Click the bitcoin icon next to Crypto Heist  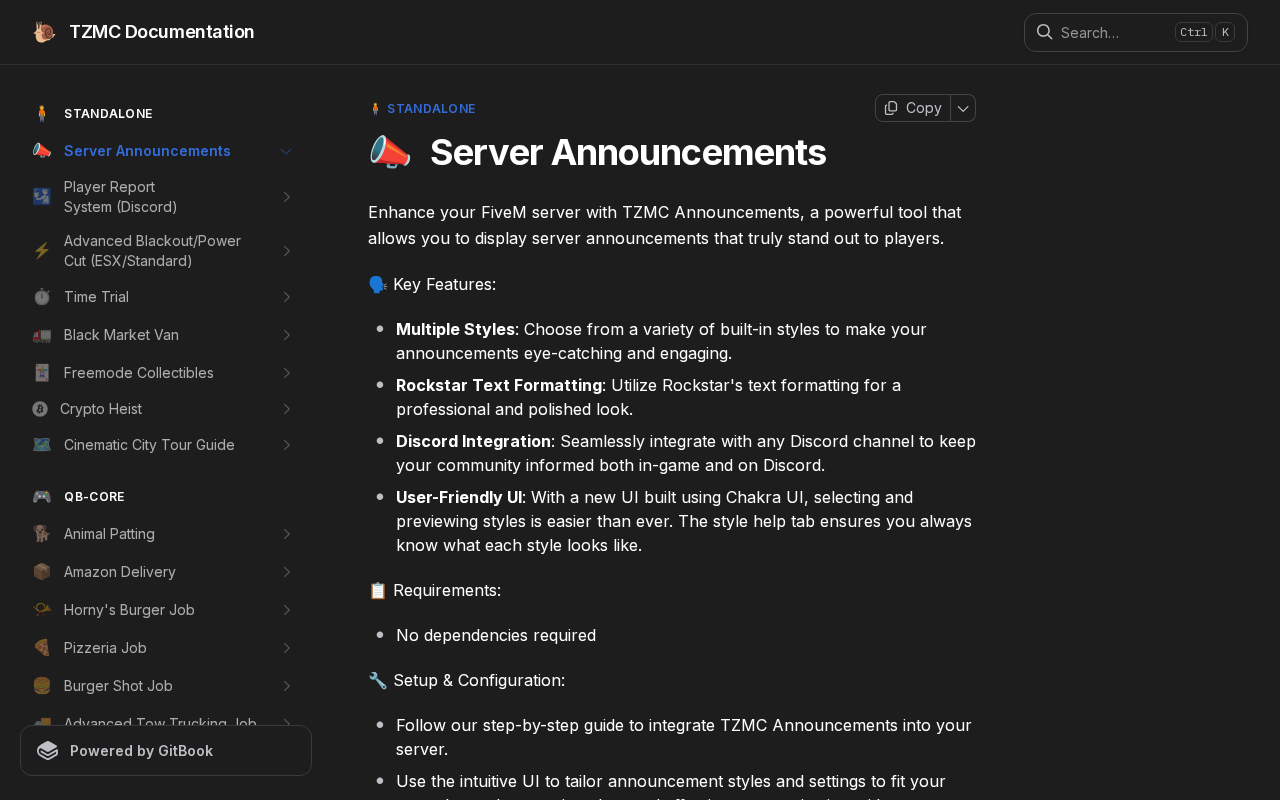point(40,409)
